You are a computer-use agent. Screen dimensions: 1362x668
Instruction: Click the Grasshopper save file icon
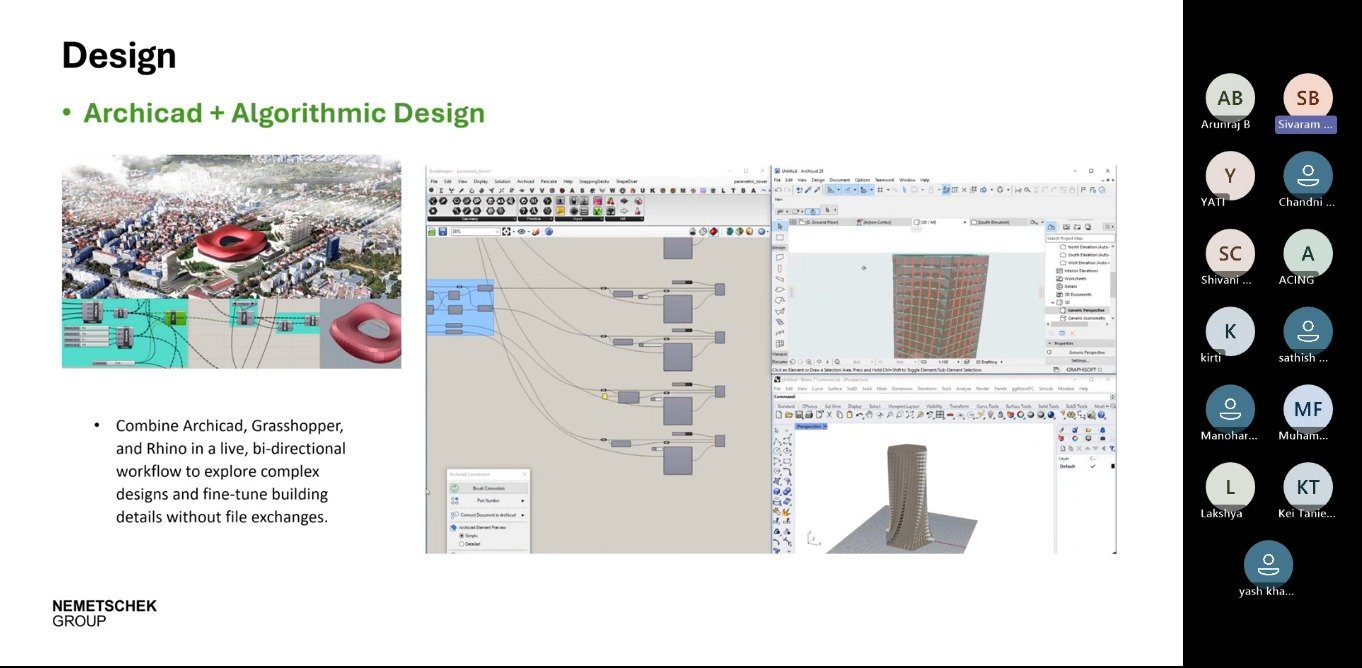point(442,232)
